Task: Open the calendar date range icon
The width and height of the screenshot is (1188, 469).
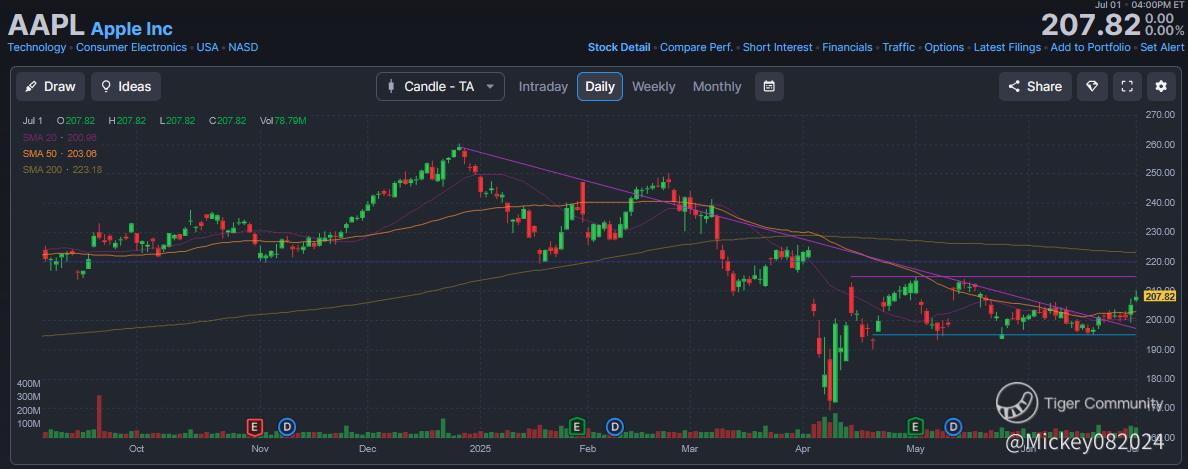Action: (x=769, y=86)
